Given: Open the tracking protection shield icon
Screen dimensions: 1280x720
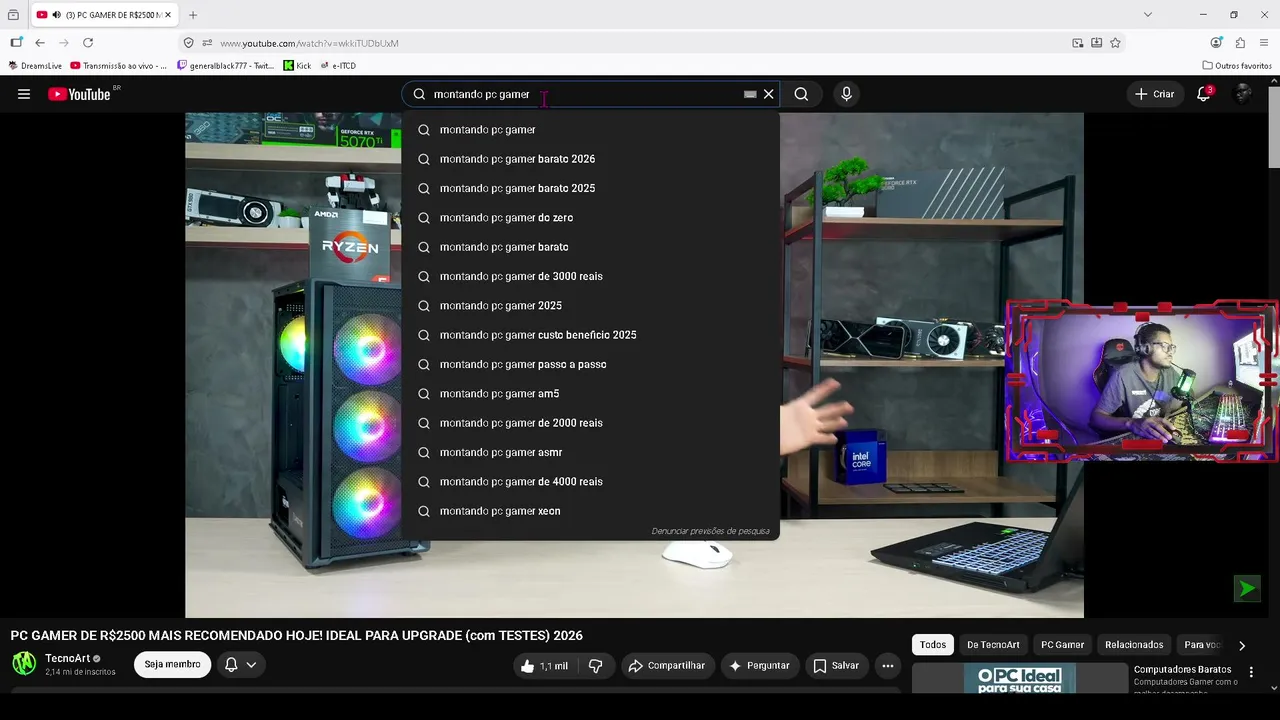Looking at the screenshot, I should [x=189, y=43].
